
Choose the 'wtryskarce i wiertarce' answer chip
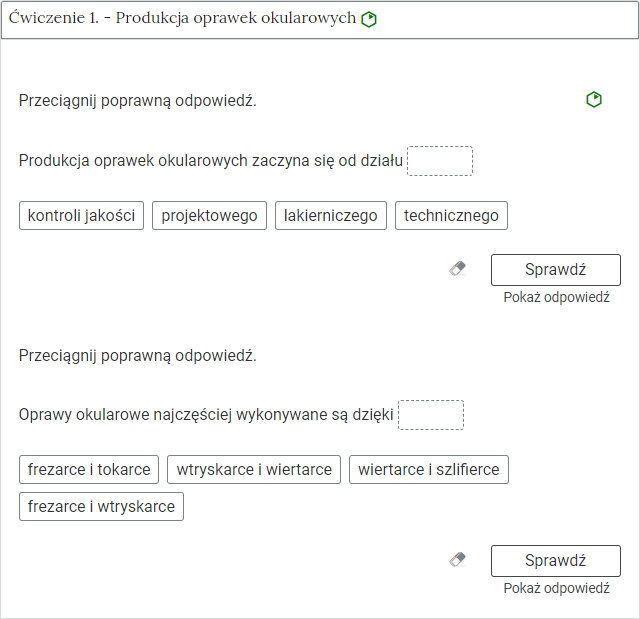coord(254,470)
